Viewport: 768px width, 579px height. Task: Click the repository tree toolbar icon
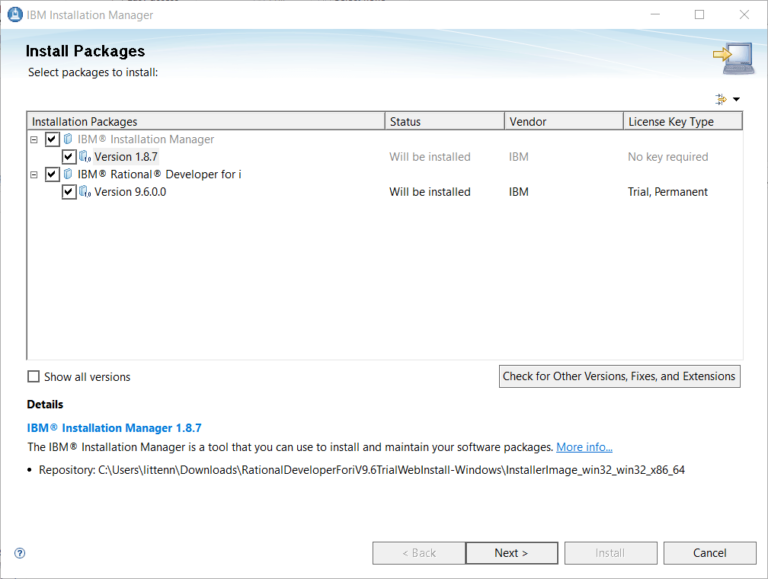point(721,99)
